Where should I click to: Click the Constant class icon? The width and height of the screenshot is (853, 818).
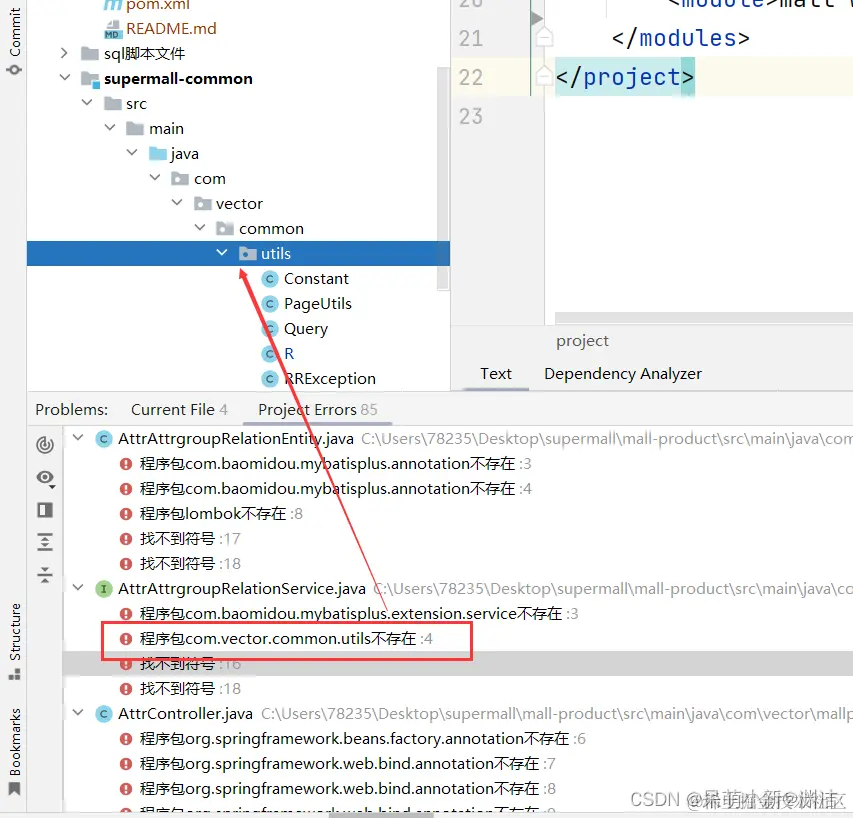[x=270, y=279]
